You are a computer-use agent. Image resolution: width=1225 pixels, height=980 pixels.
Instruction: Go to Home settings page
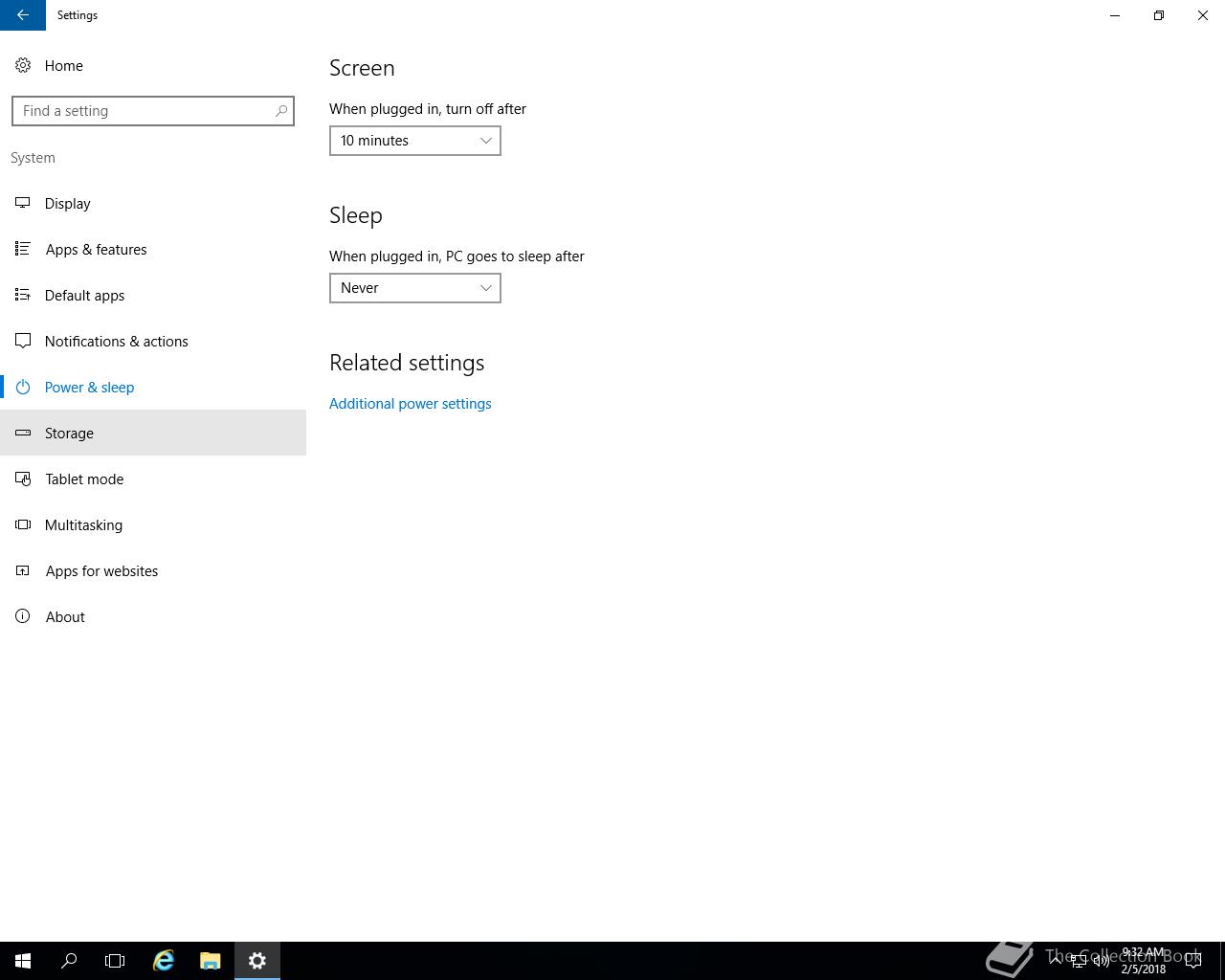coord(153,65)
